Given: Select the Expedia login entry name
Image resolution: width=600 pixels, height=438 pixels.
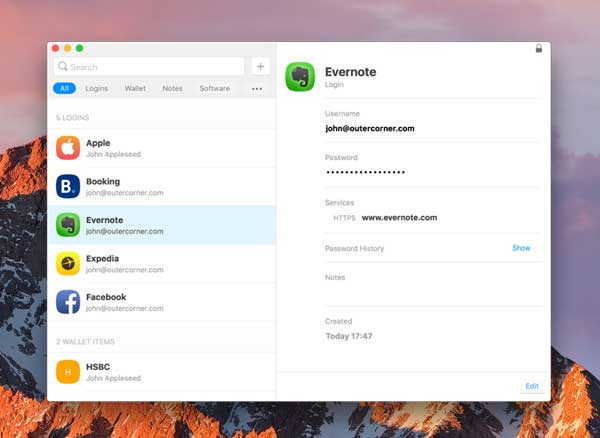Looking at the screenshot, I should [103, 259].
